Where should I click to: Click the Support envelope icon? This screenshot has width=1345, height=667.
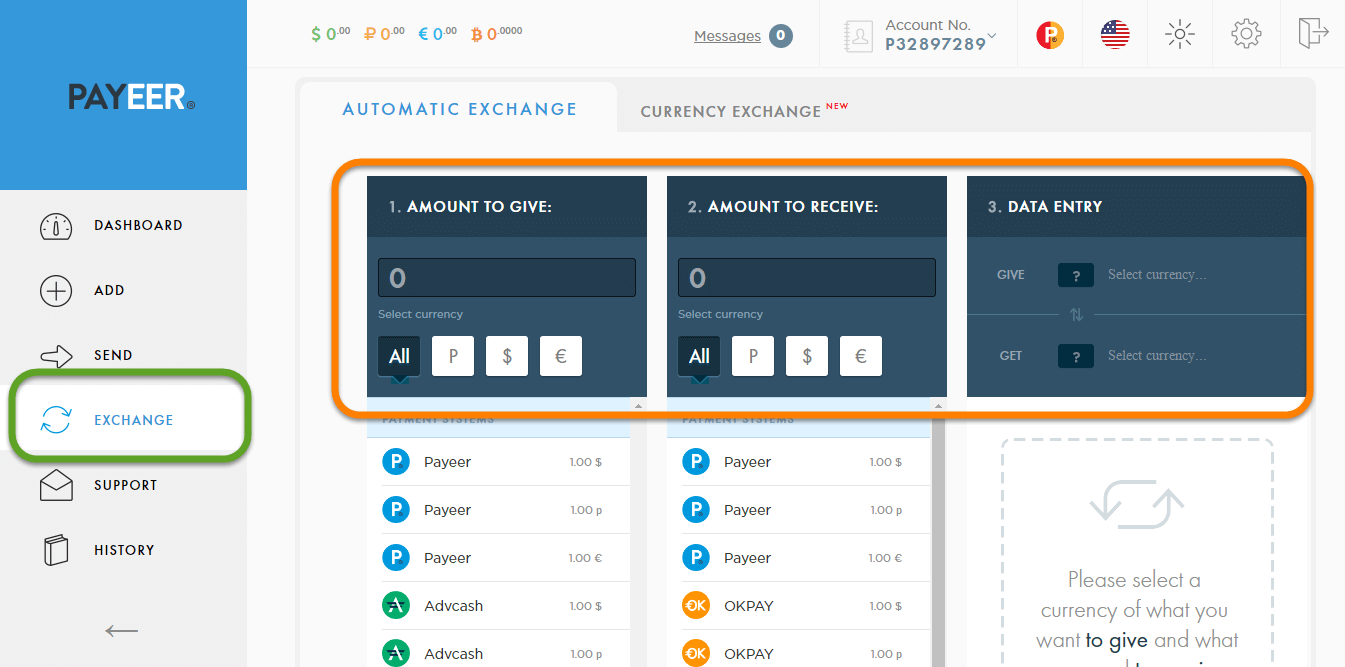point(56,485)
